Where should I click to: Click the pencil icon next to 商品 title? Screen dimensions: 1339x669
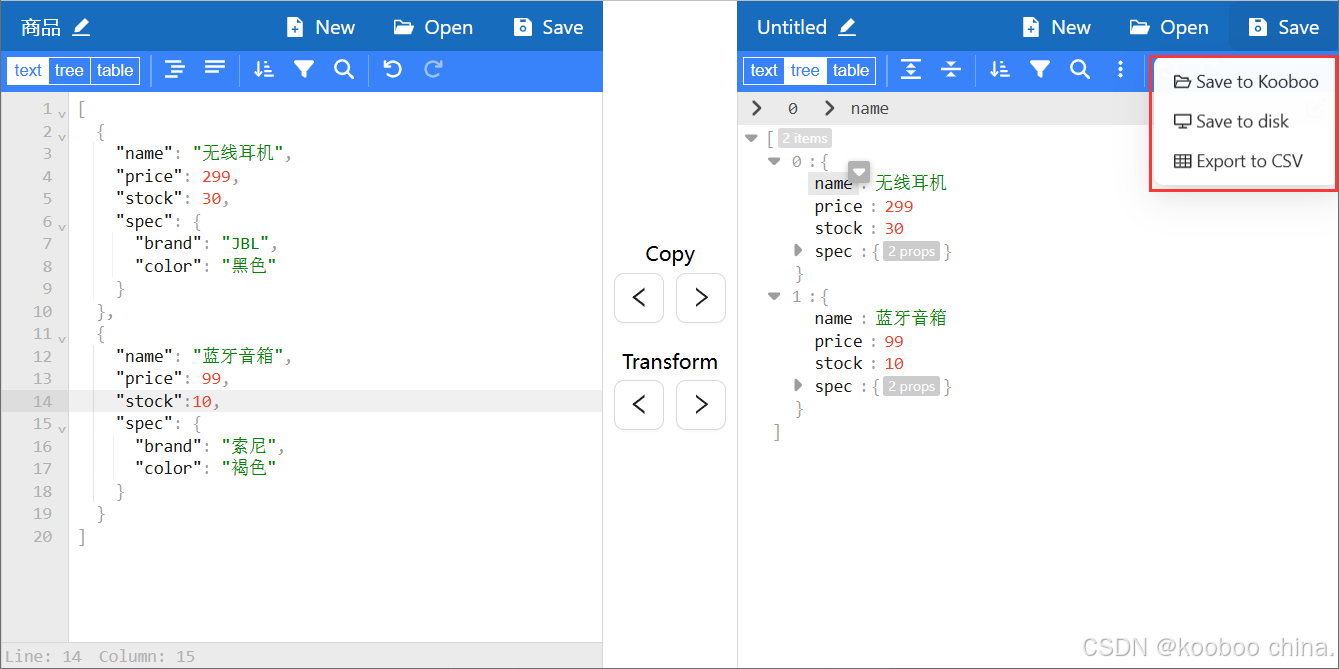click(x=81, y=27)
